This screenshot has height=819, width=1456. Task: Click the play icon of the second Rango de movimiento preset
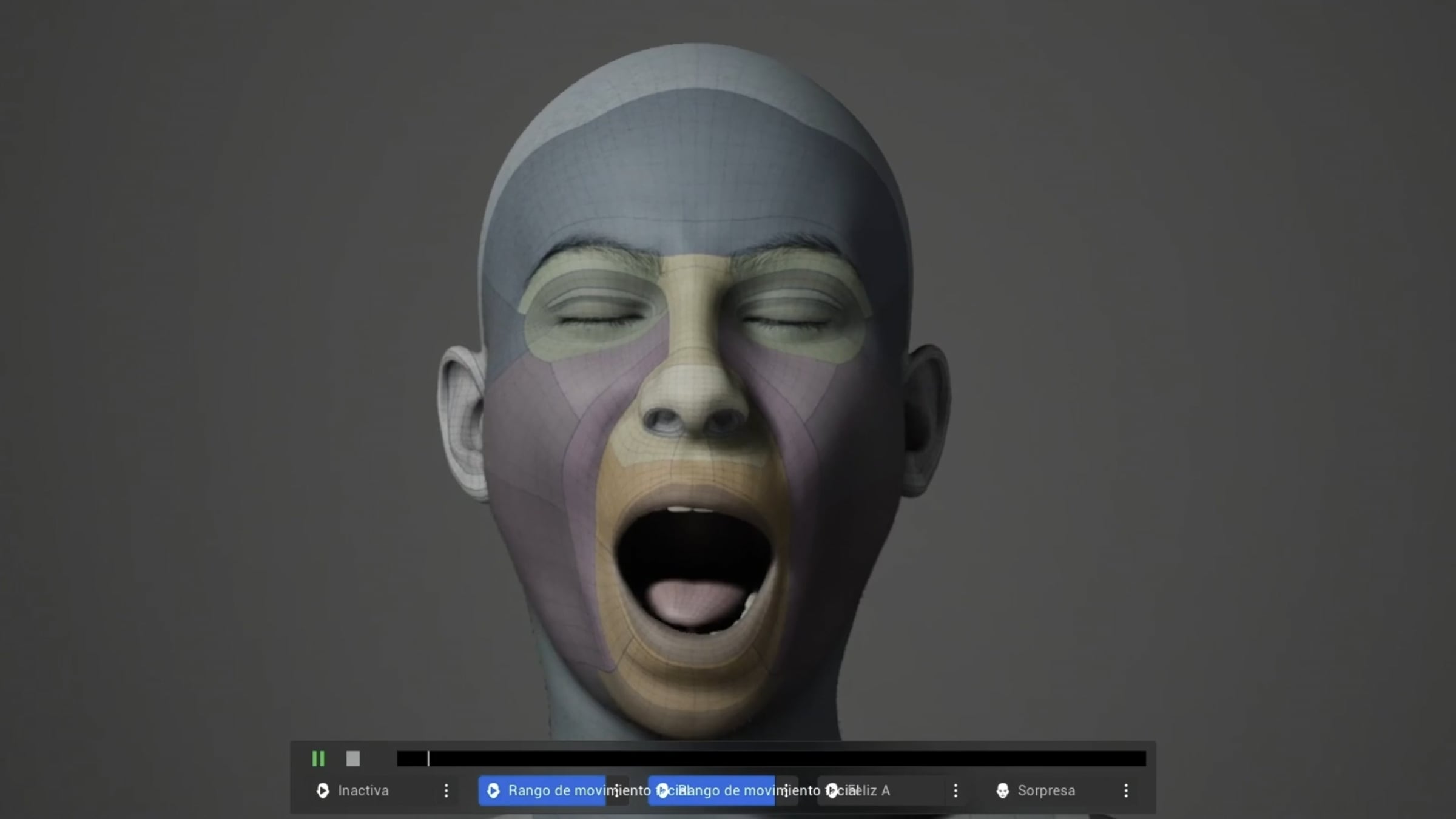663,790
